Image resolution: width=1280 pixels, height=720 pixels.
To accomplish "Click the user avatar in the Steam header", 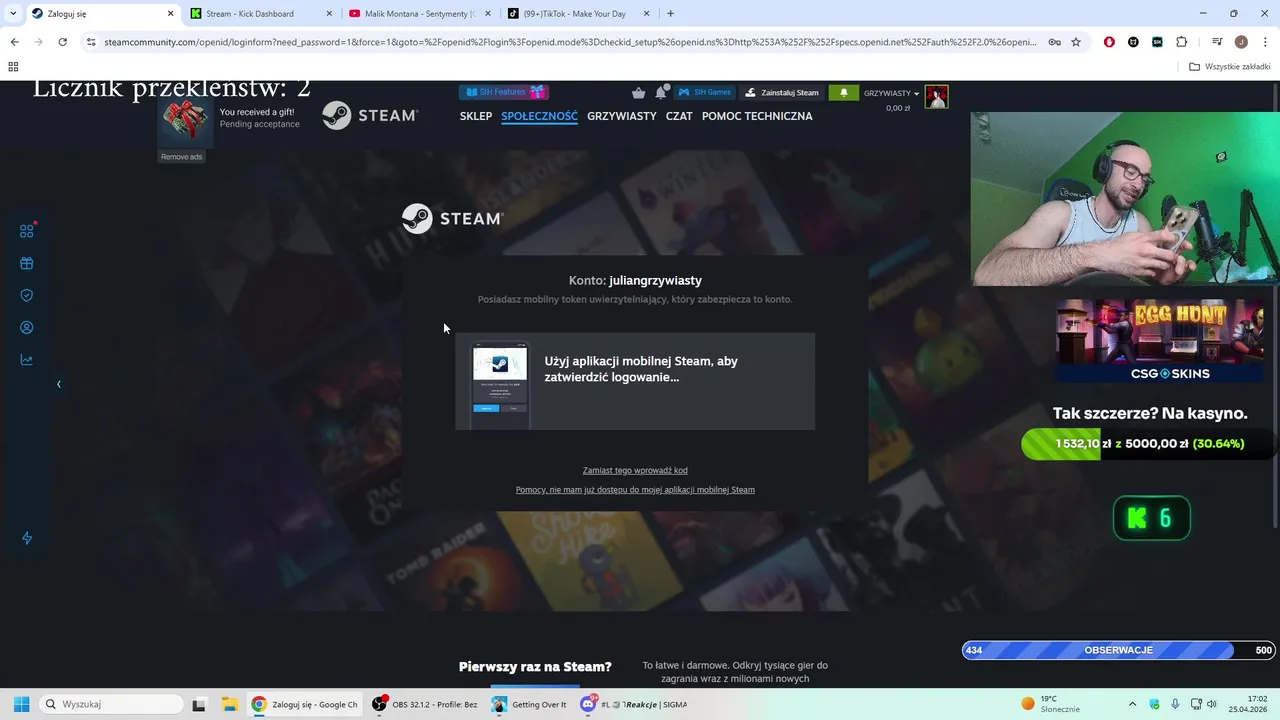I will tap(936, 96).
